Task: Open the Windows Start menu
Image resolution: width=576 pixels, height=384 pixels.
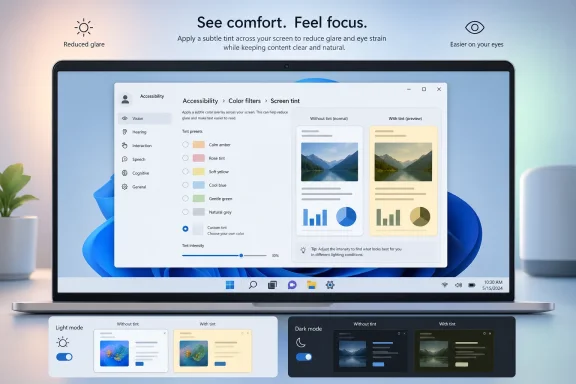Action: tap(230, 285)
